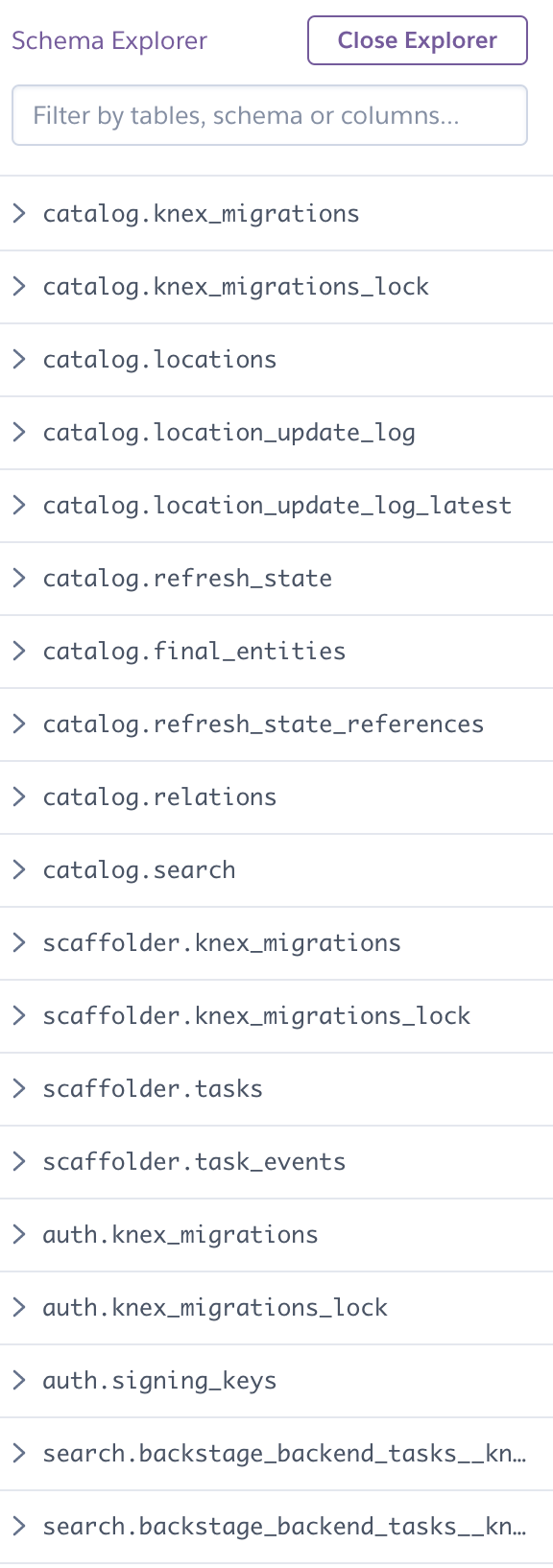This screenshot has height=1568, width=553.
Task: Select the catalog.refresh_state_references entry
Action: [263, 724]
